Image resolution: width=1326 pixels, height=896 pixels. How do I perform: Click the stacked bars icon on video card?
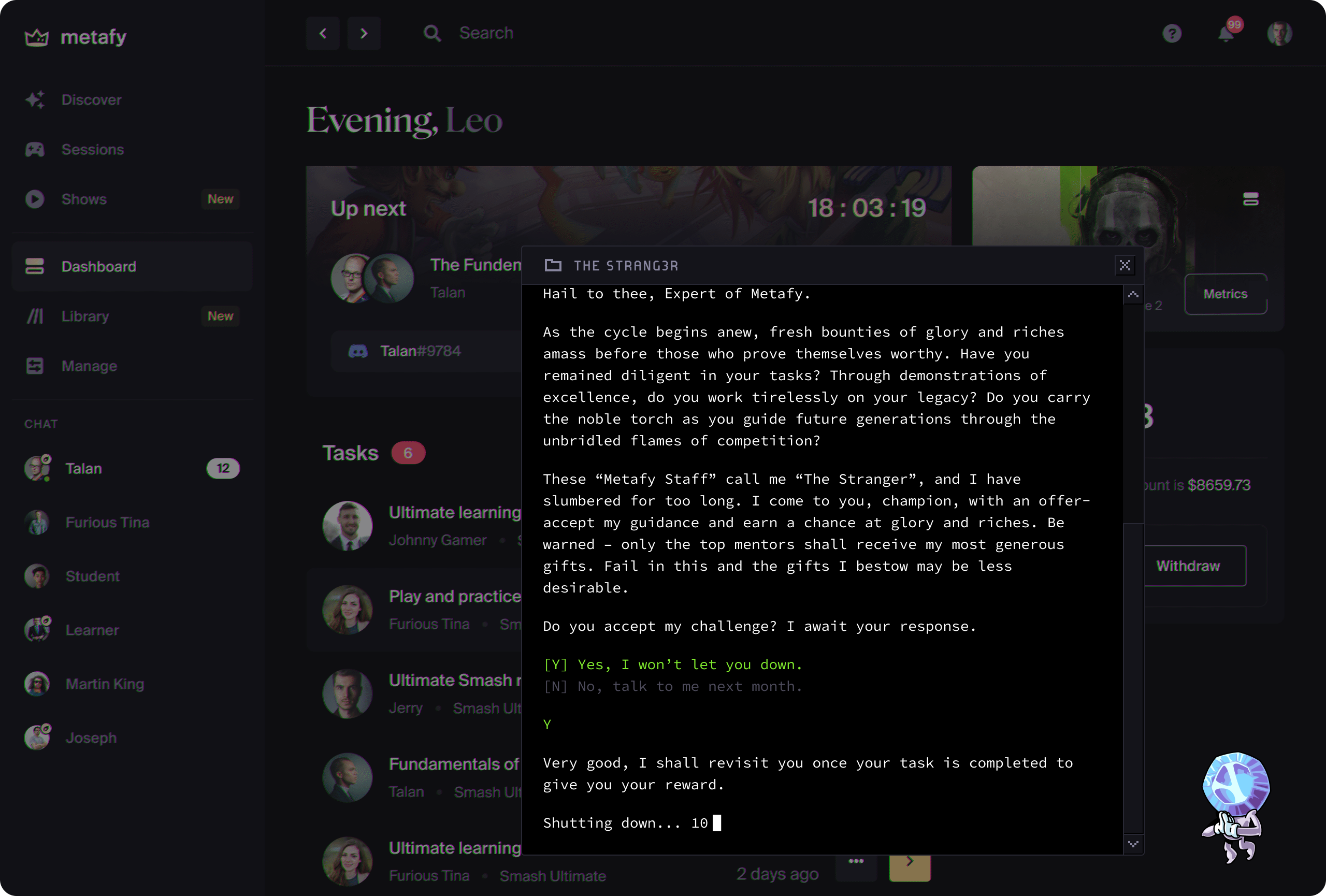click(x=1250, y=199)
